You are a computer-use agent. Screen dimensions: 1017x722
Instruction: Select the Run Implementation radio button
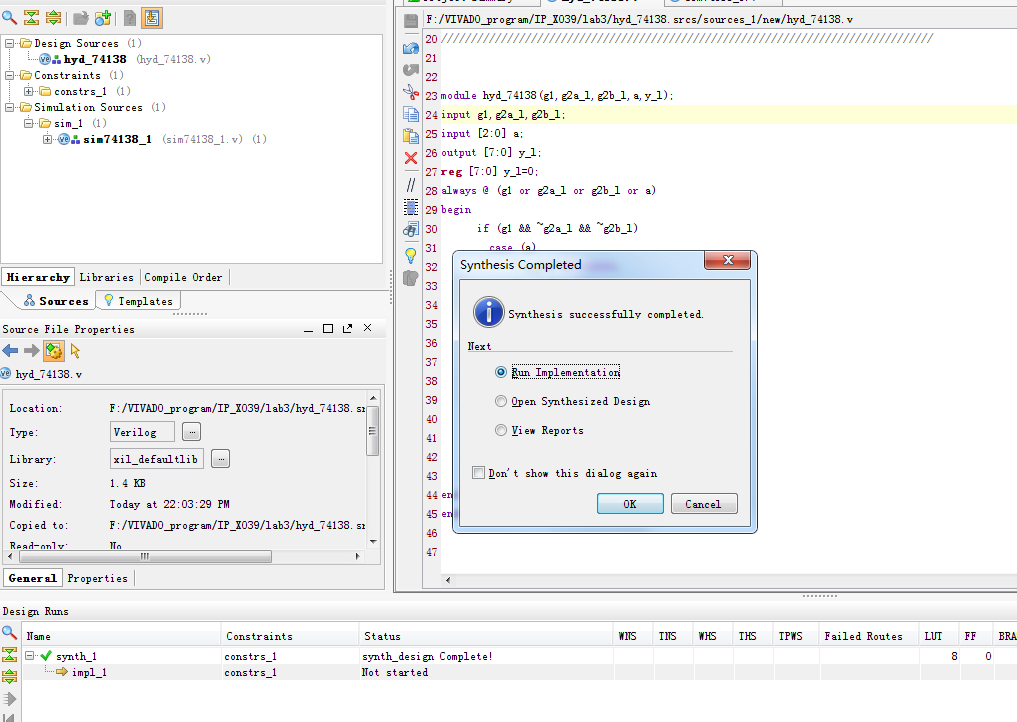click(501, 372)
